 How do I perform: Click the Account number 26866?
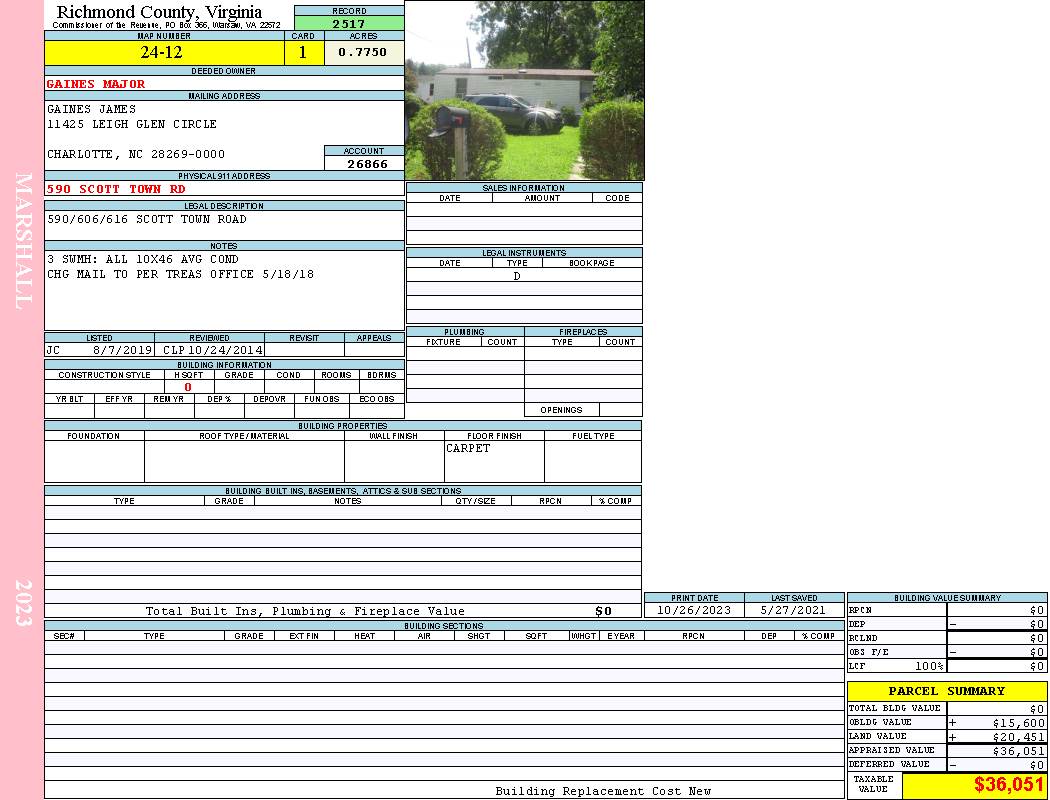pyautogui.click(x=364, y=164)
